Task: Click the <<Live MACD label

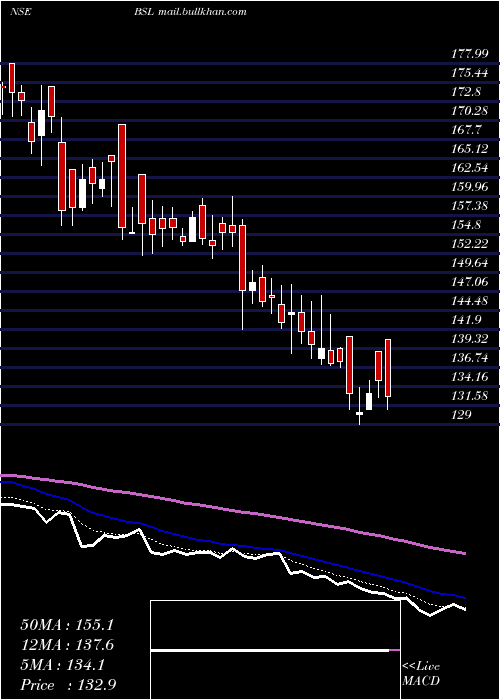Action: pos(421,674)
